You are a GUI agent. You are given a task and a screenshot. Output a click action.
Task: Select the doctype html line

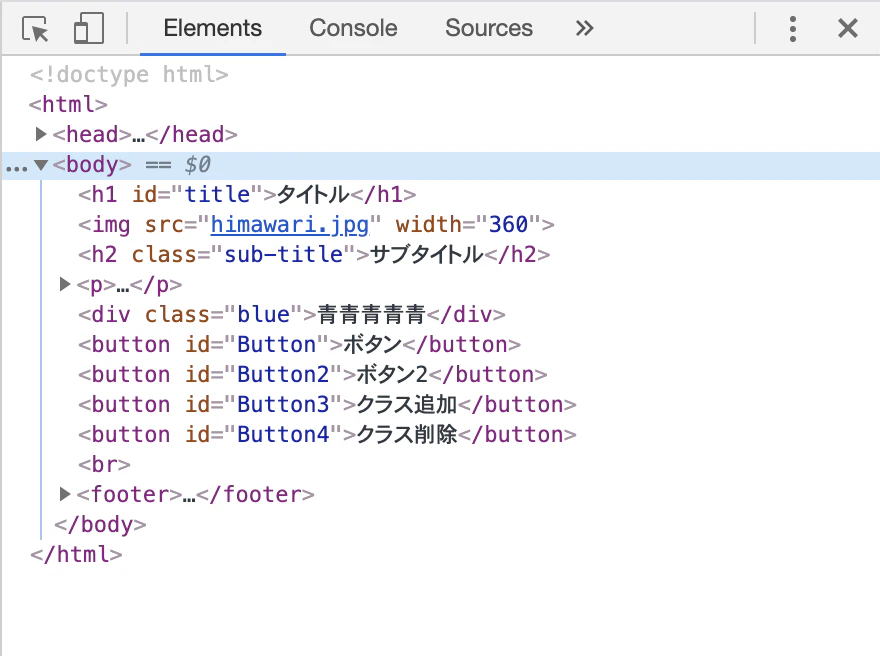point(129,74)
